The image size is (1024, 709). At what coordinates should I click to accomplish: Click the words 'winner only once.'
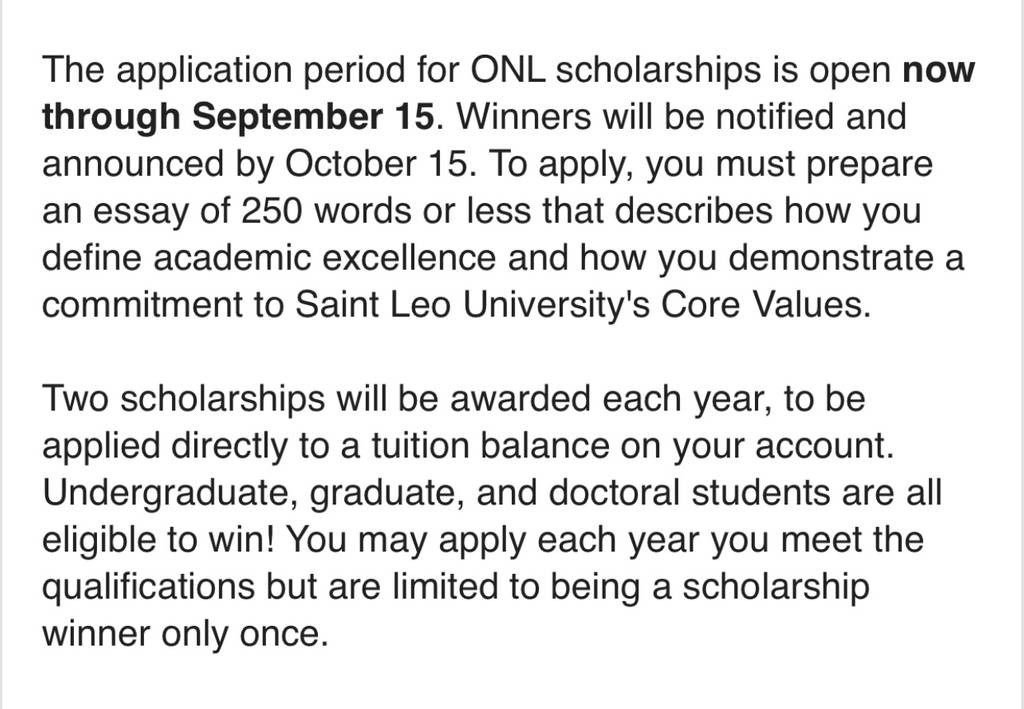pos(185,633)
